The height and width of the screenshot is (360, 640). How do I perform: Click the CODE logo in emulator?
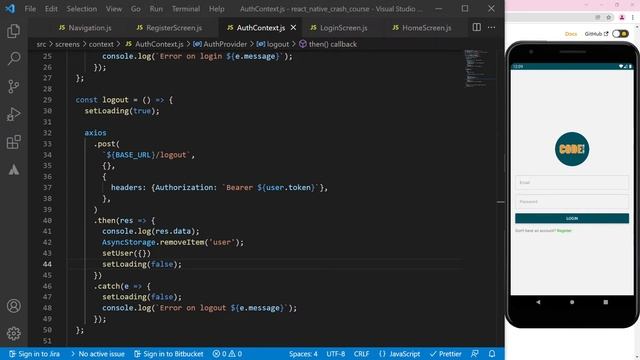(572, 149)
